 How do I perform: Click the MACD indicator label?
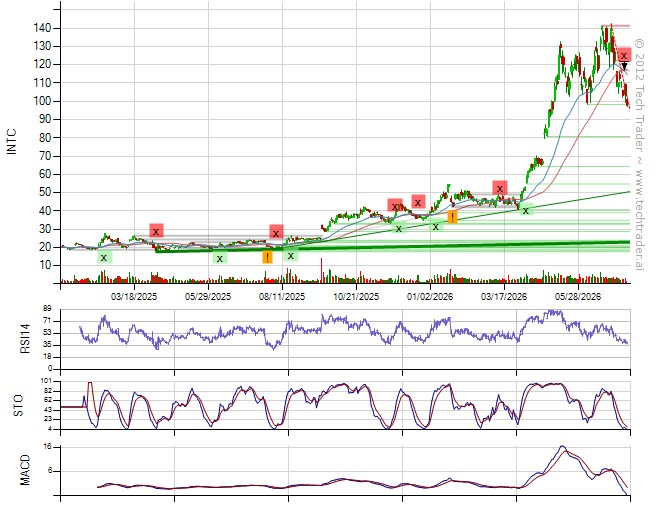[x=26, y=470]
